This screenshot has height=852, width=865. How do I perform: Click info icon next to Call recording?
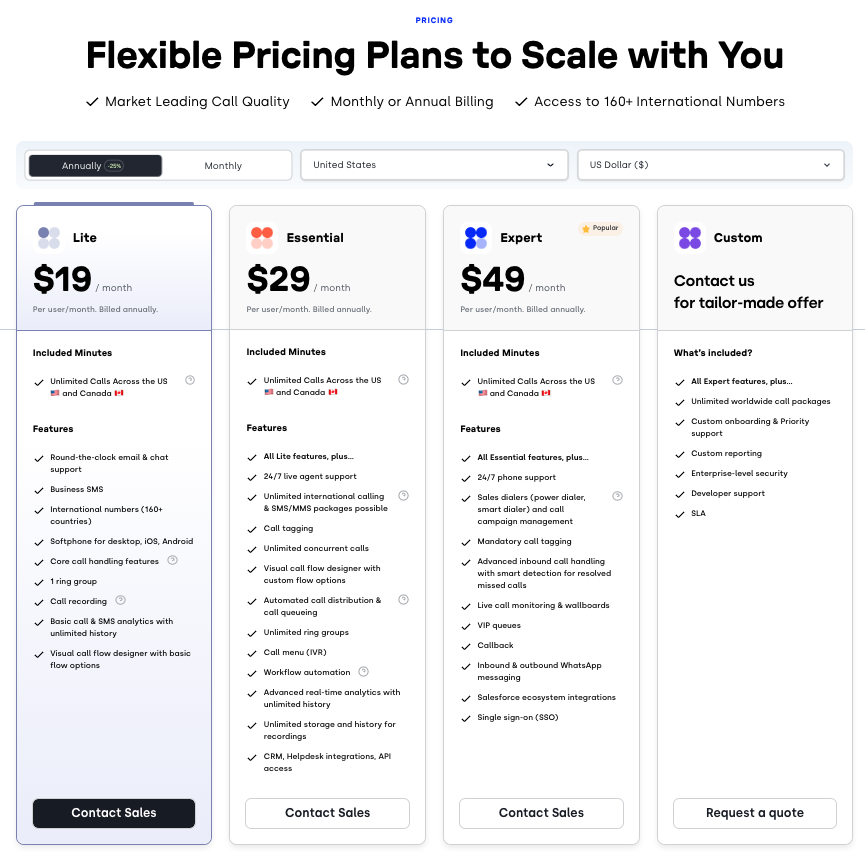pos(121,600)
